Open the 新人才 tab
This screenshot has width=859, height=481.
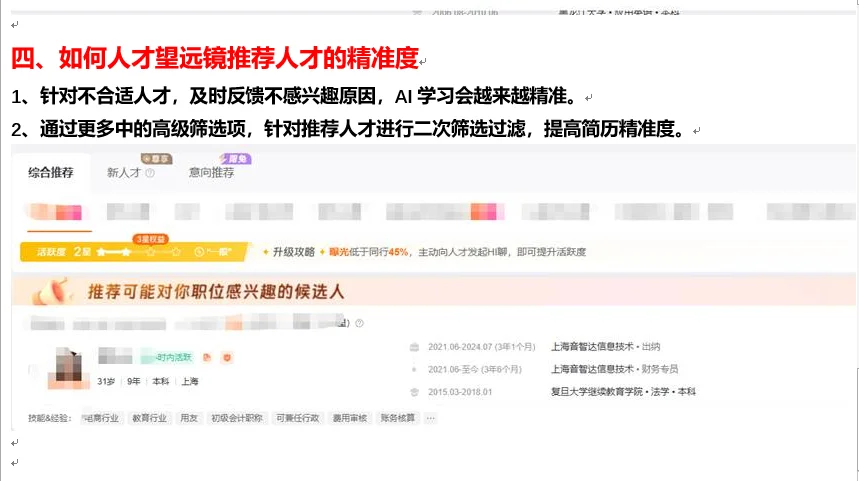tap(124, 173)
